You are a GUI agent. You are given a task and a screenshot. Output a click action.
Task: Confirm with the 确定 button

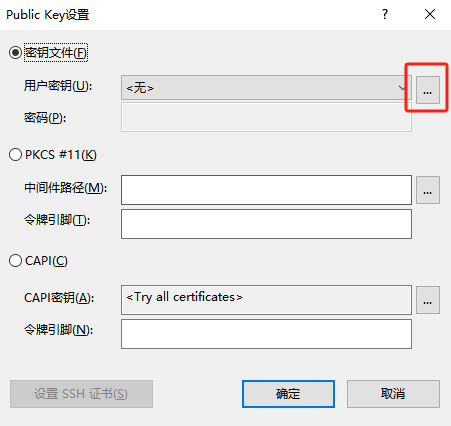[x=288, y=394]
